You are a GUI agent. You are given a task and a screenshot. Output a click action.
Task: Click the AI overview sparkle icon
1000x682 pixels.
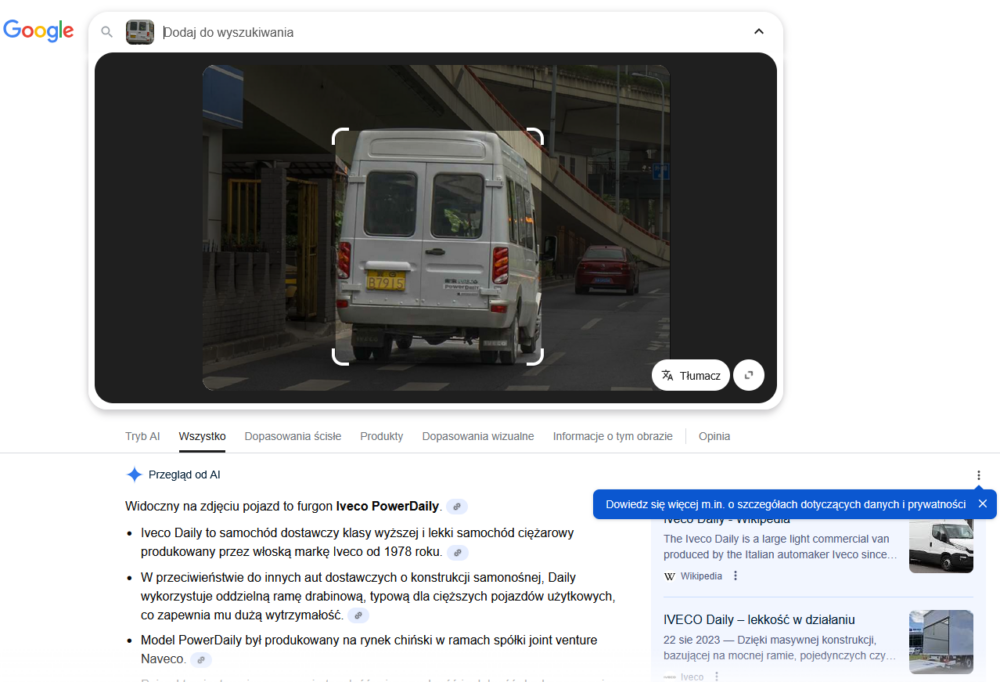(134, 475)
